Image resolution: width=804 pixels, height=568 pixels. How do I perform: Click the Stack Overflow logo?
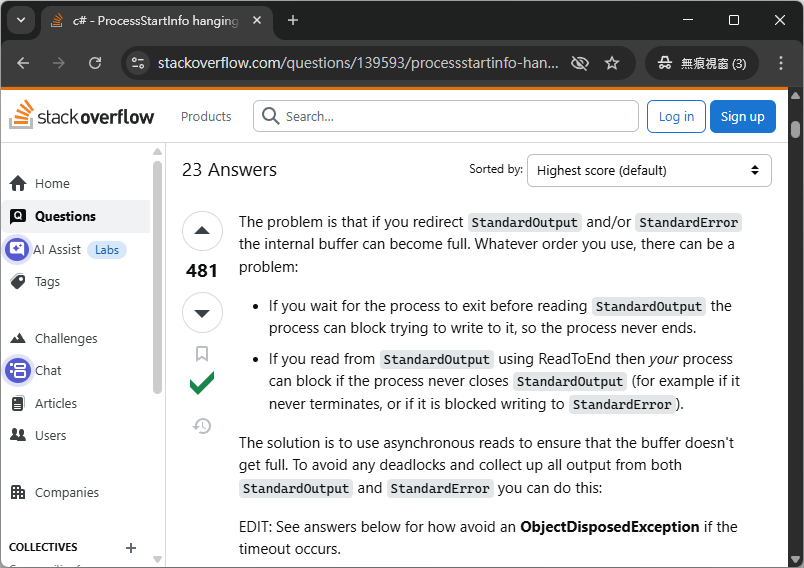[82, 116]
